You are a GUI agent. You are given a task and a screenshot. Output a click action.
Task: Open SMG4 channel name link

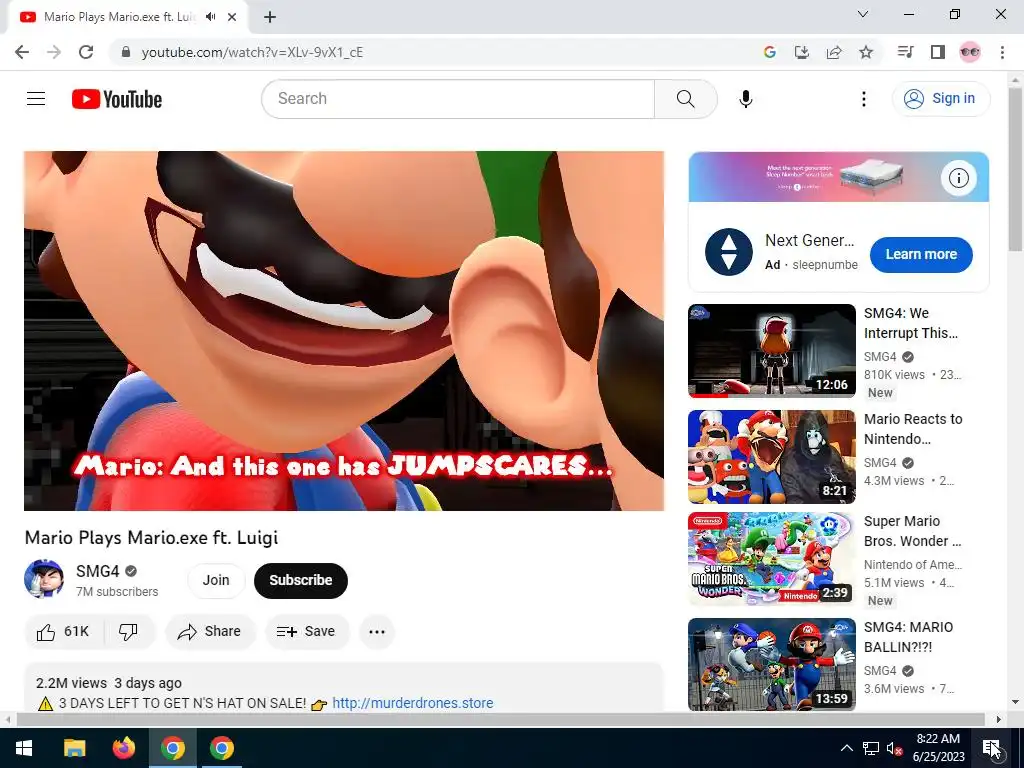point(97,571)
